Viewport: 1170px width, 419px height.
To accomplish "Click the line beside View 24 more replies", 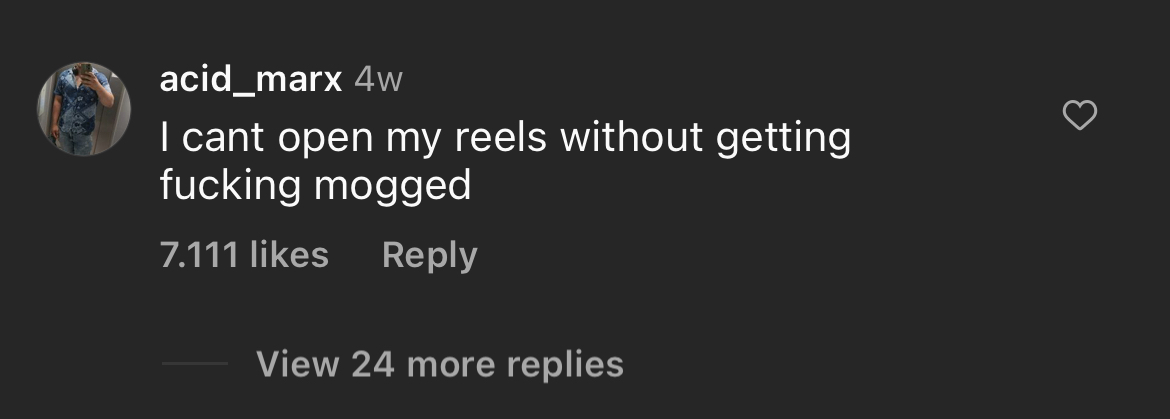I will tap(195, 364).
